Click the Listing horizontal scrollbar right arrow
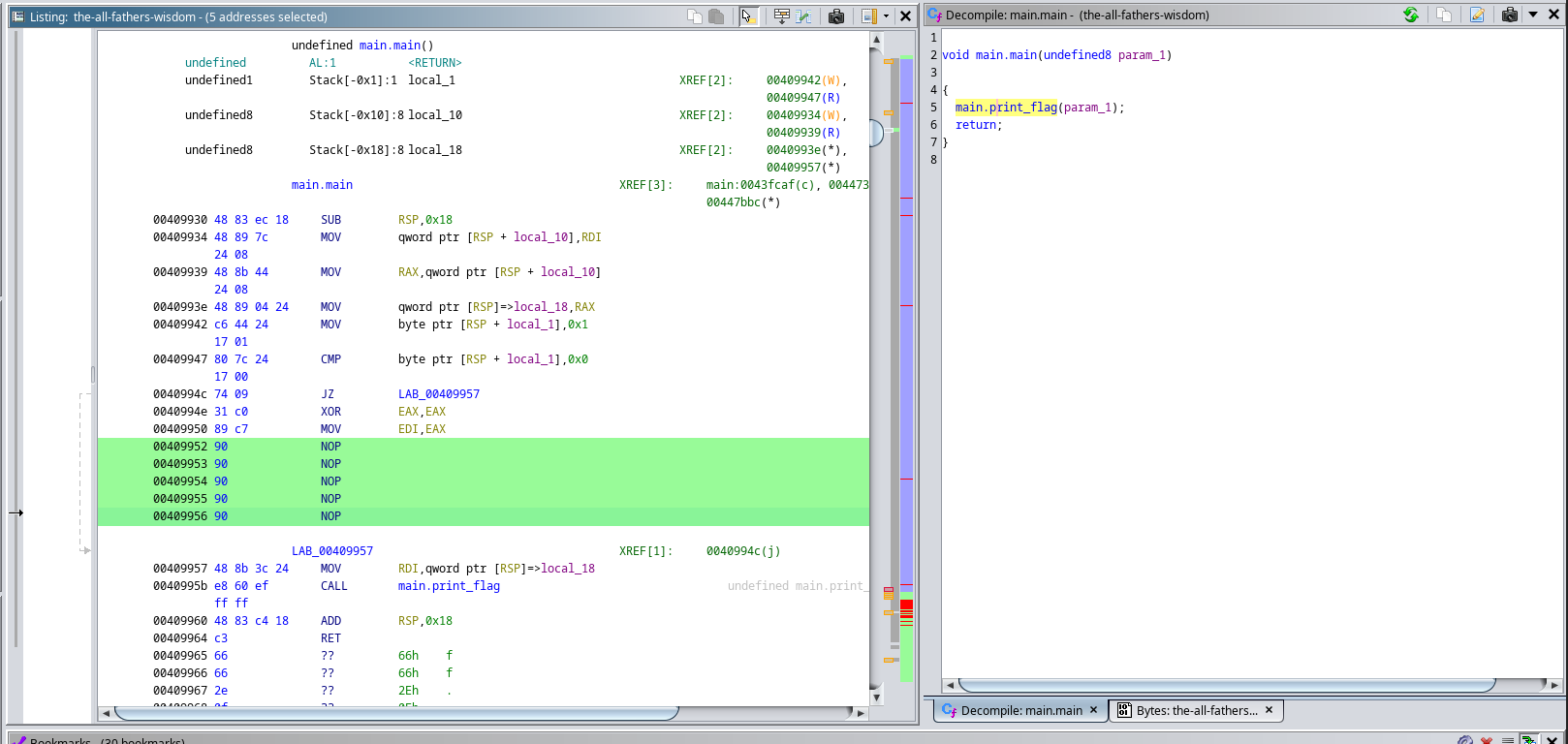The width and height of the screenshot is (1568, 744). click(861, 713)
